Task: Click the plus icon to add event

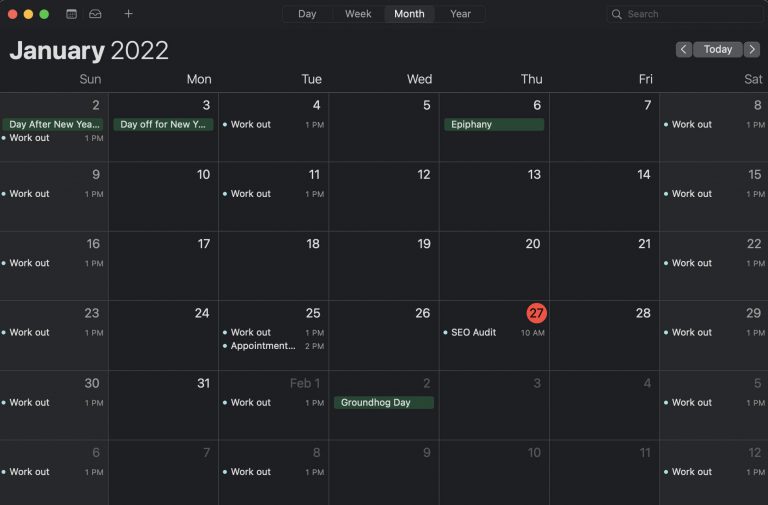Action: tap(128, 14)
